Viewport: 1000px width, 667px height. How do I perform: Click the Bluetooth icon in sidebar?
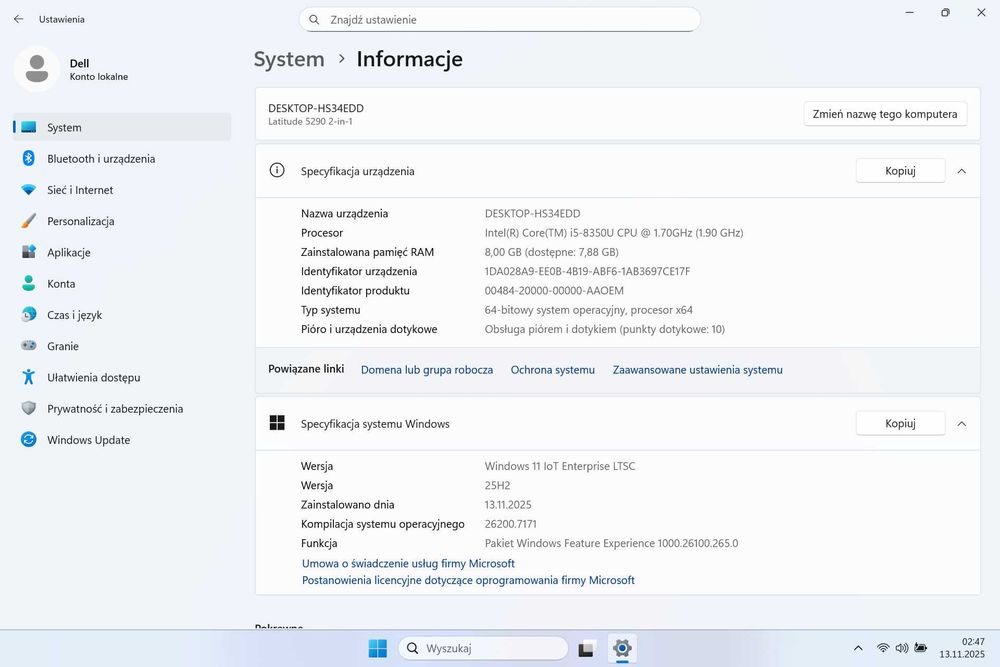(x=29, y=158)
